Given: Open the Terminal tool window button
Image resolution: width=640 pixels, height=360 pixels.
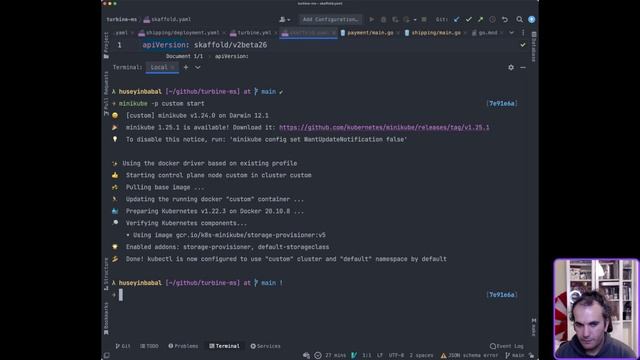Looking at the screenshot, I should pyautogui.click(x=224, y=346).
